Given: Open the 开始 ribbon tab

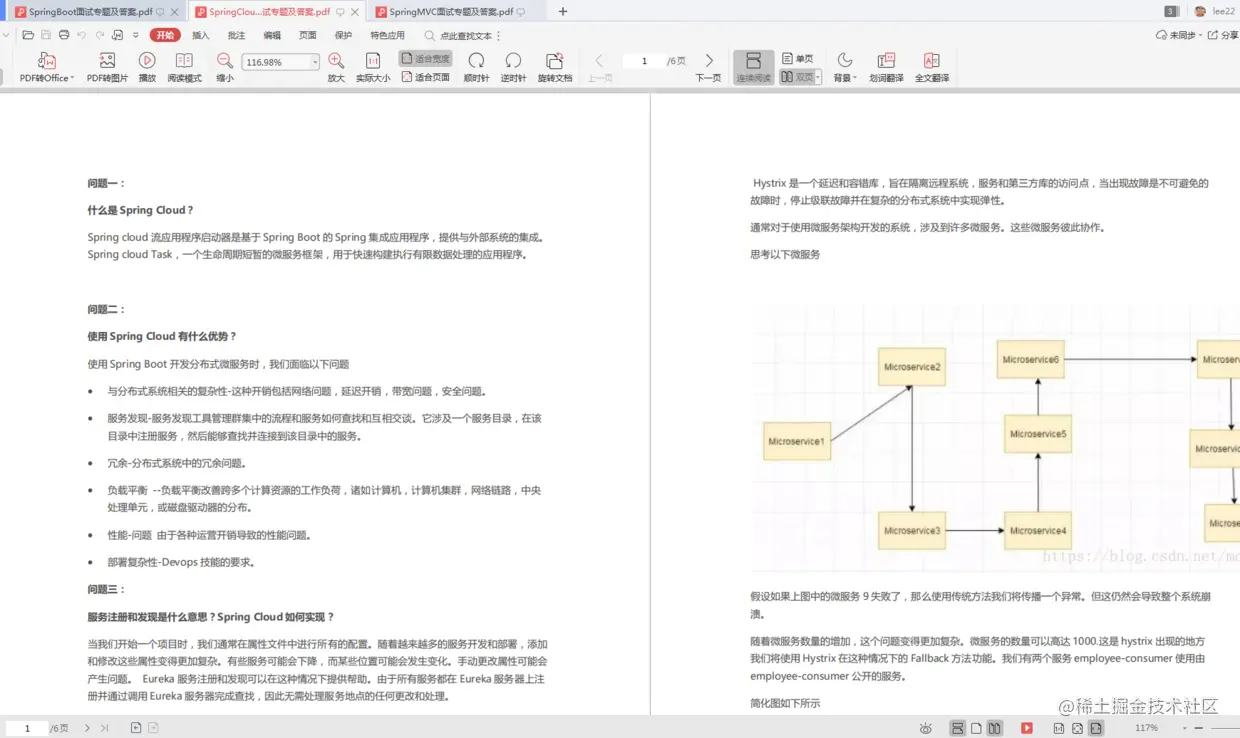Looking at the screenshot, I should pos(166,35).
